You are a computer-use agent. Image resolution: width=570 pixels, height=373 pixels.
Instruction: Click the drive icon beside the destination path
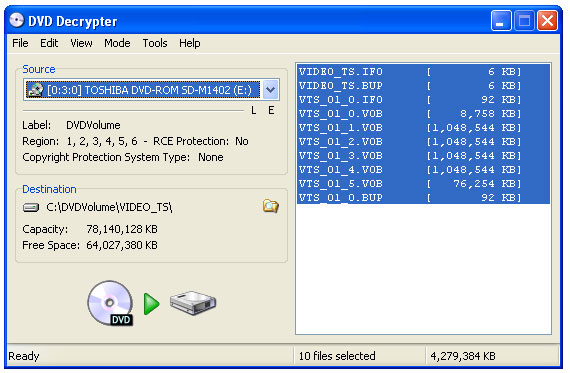click(31, 208)
